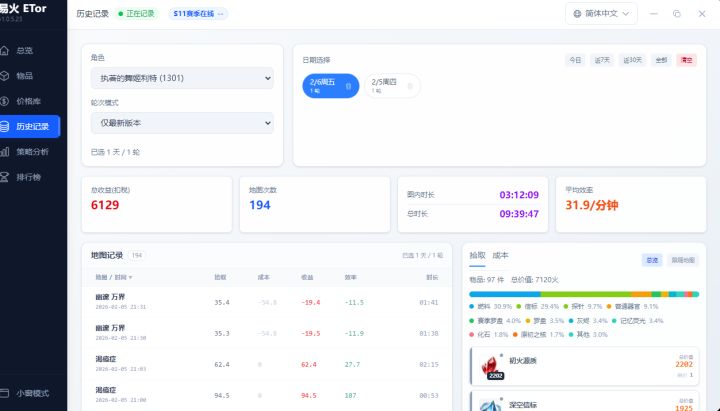Click the 03:12:09 in-map duration value

pos(519,195)
